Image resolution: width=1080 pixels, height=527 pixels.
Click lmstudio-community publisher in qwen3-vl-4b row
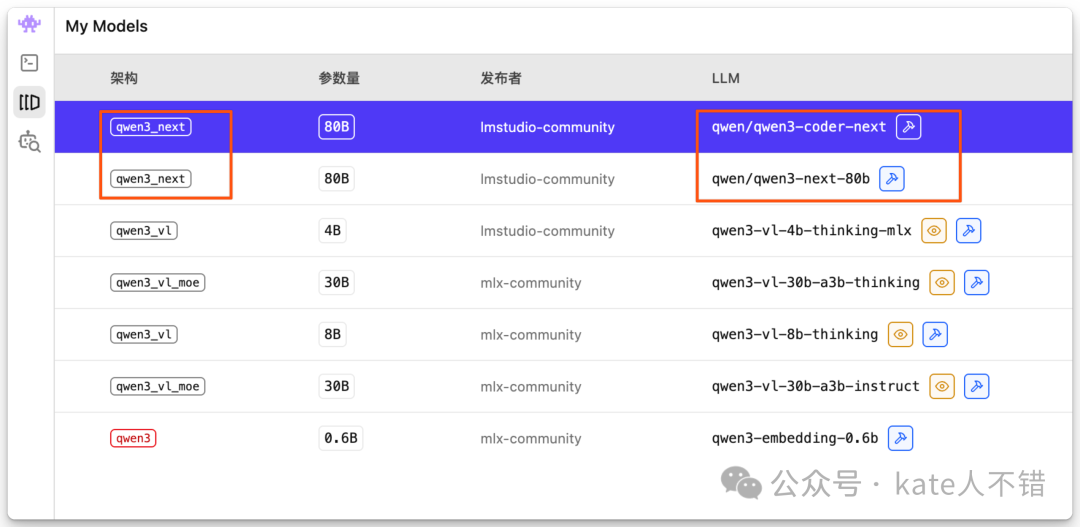click(x=548, y=231)
